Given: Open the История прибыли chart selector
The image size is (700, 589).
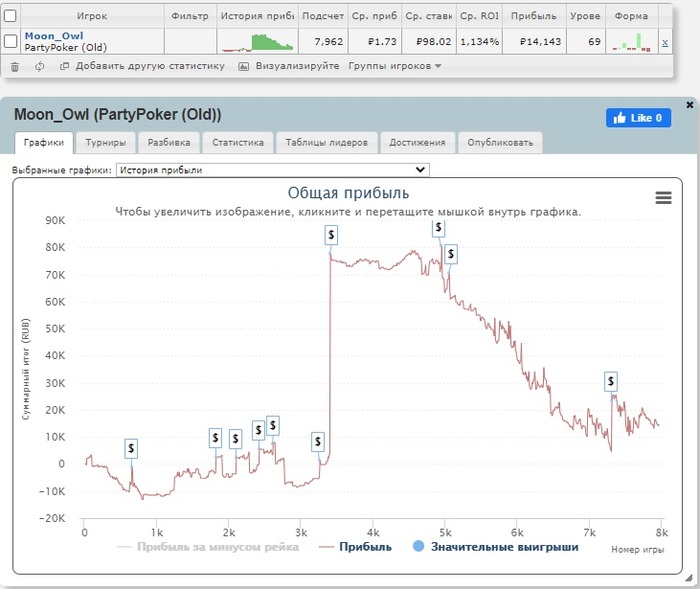Looking at the screenshot, I should pos(272,170).
